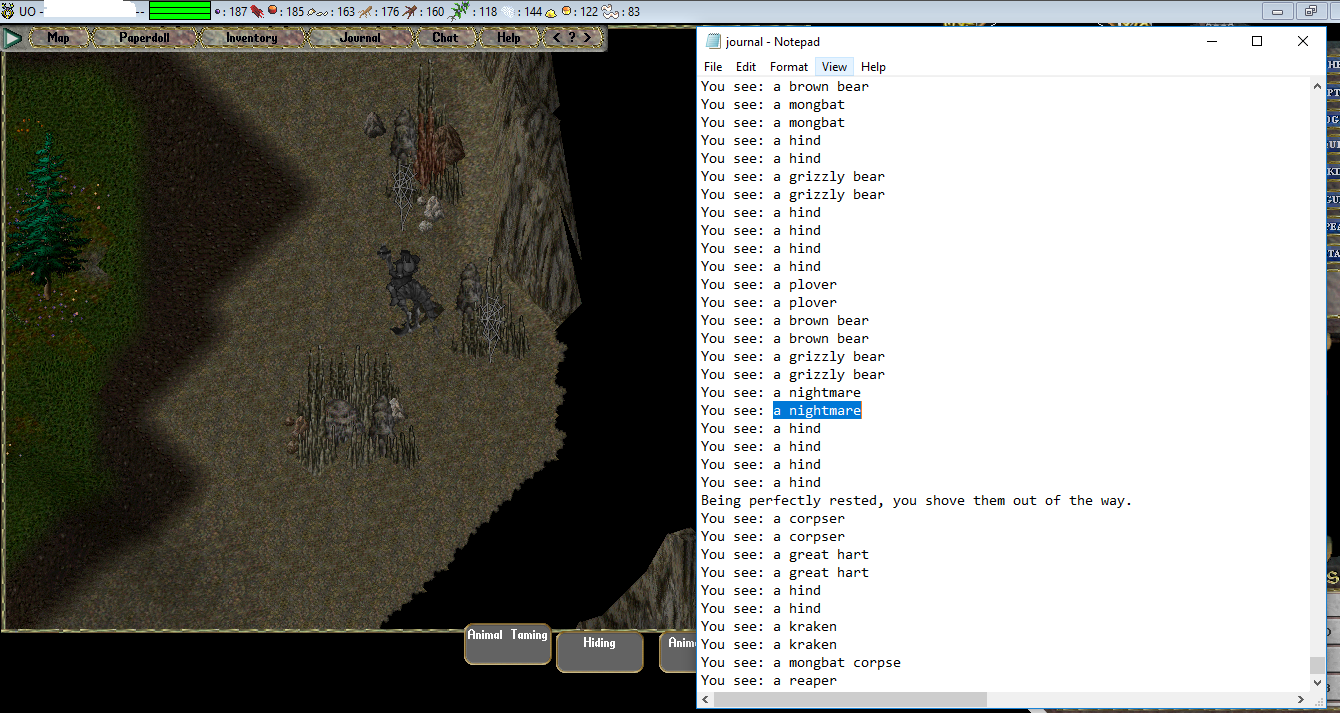This screenshot has width=1340, height=713.
Task: Click the Notepad document icon in the title bar
Action: click(713, 41)
